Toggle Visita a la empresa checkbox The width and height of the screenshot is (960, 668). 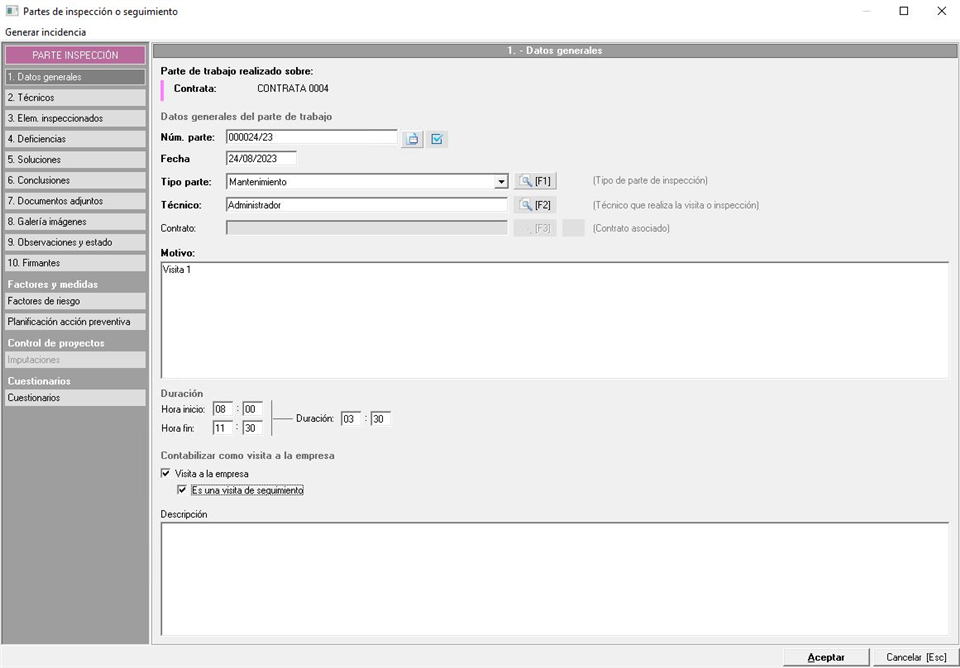[x=165, y=473]
